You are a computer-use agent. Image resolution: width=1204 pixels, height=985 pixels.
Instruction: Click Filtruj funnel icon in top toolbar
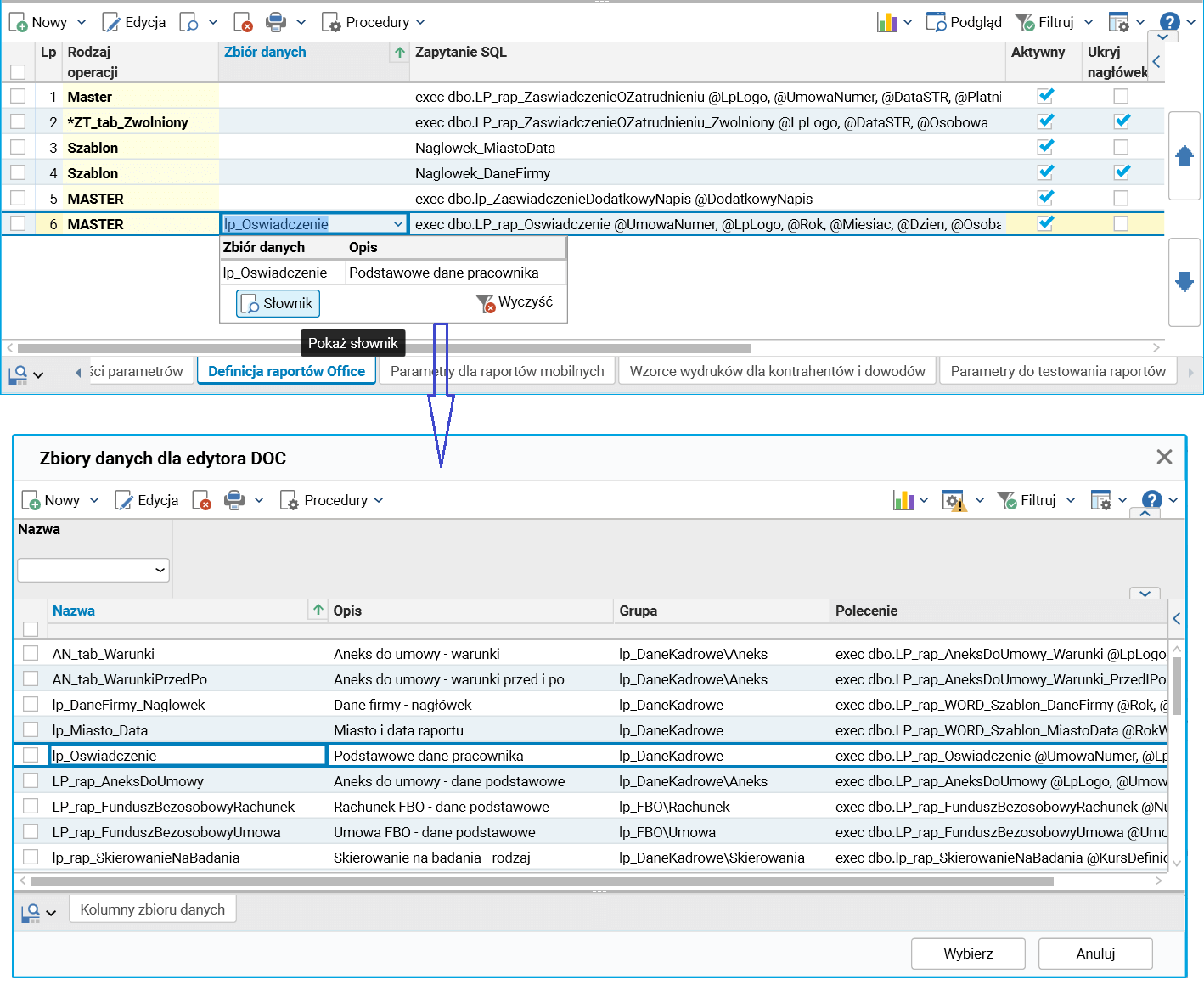(x=1025, y=22)
